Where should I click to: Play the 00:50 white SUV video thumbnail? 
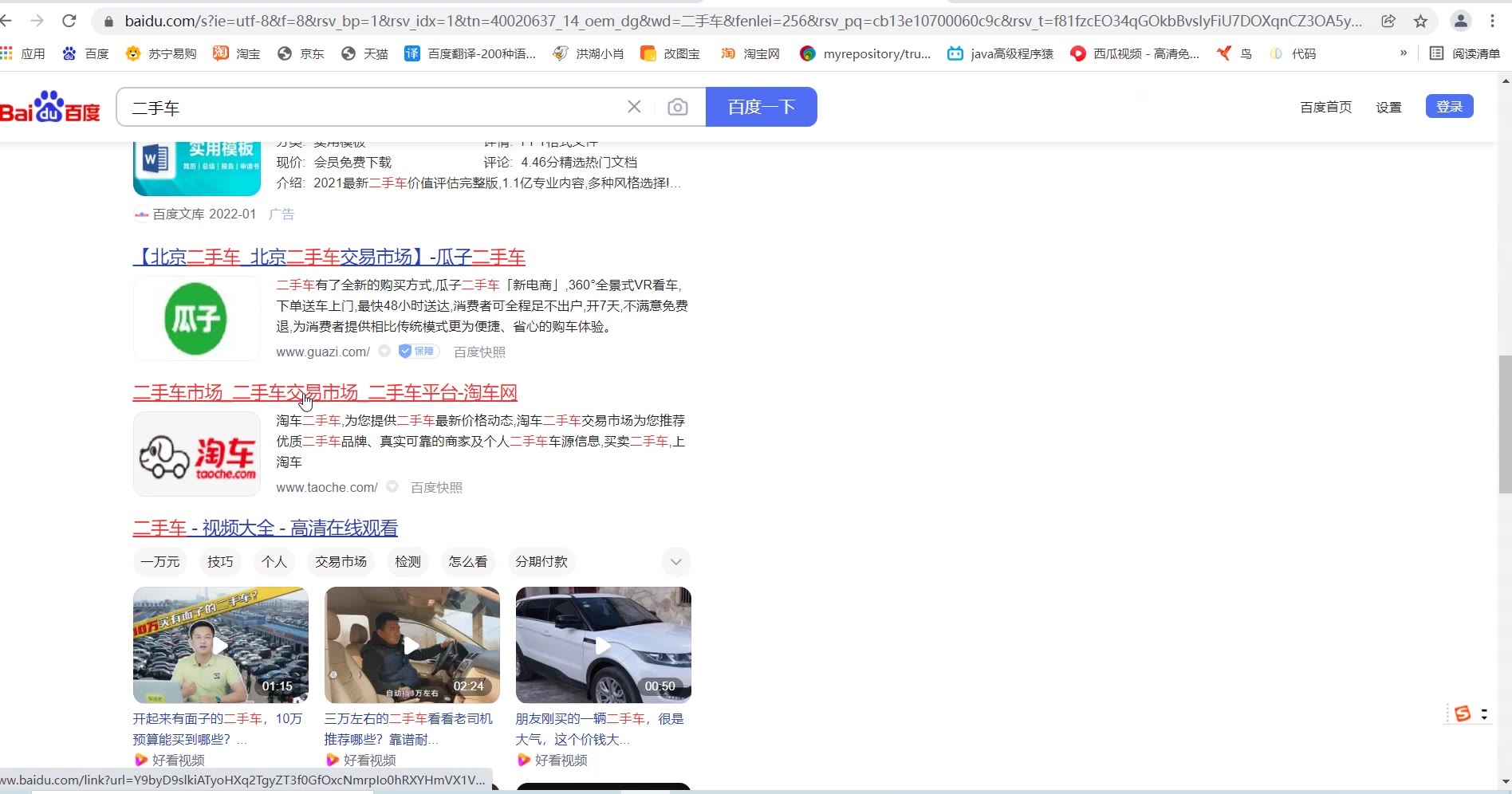604,645
